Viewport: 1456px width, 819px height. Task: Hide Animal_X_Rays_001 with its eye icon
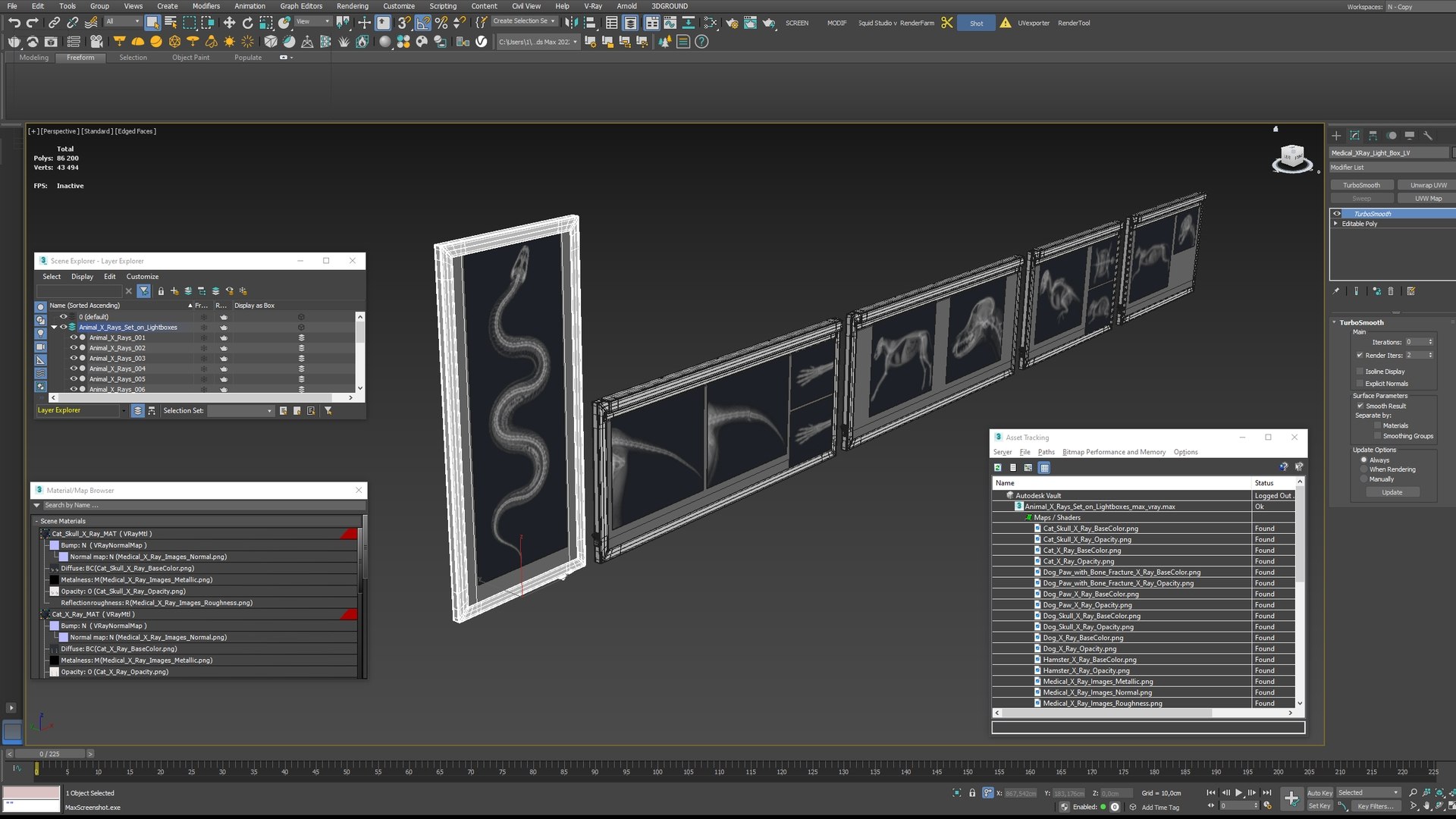click(x=74, y=337)
